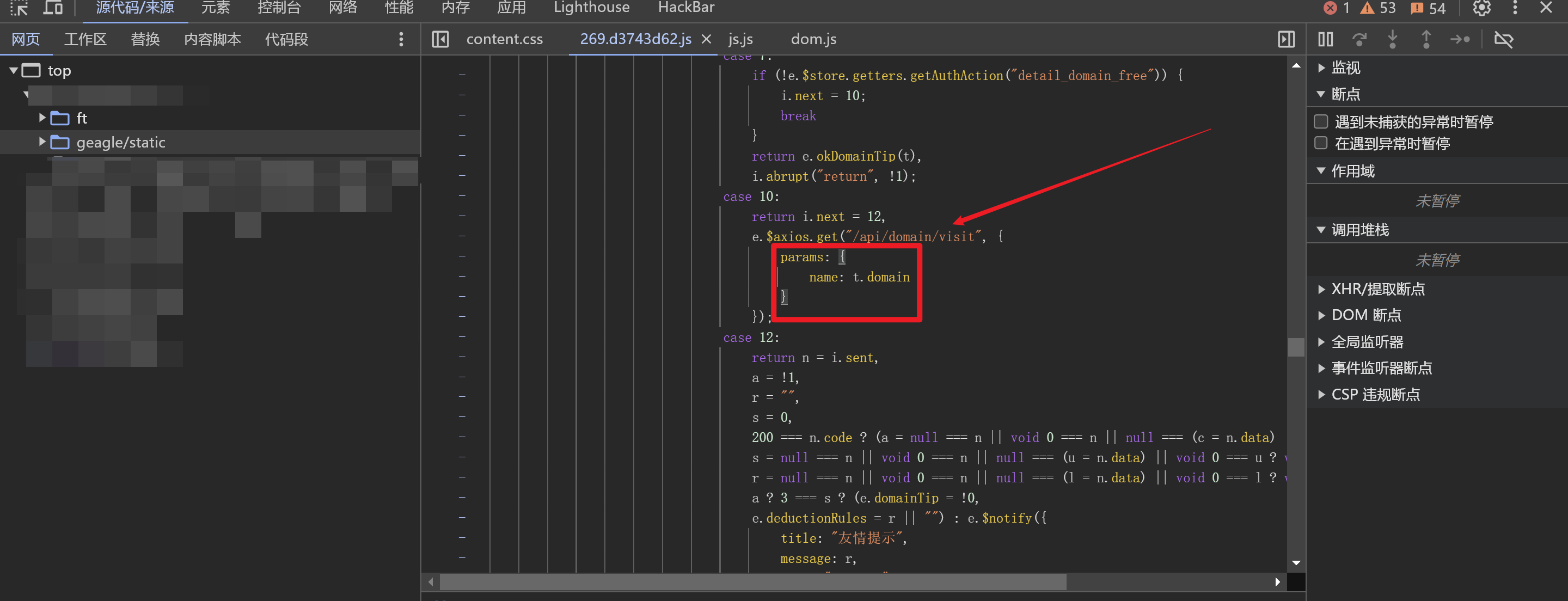Step out of current function

click(1426, 40)
